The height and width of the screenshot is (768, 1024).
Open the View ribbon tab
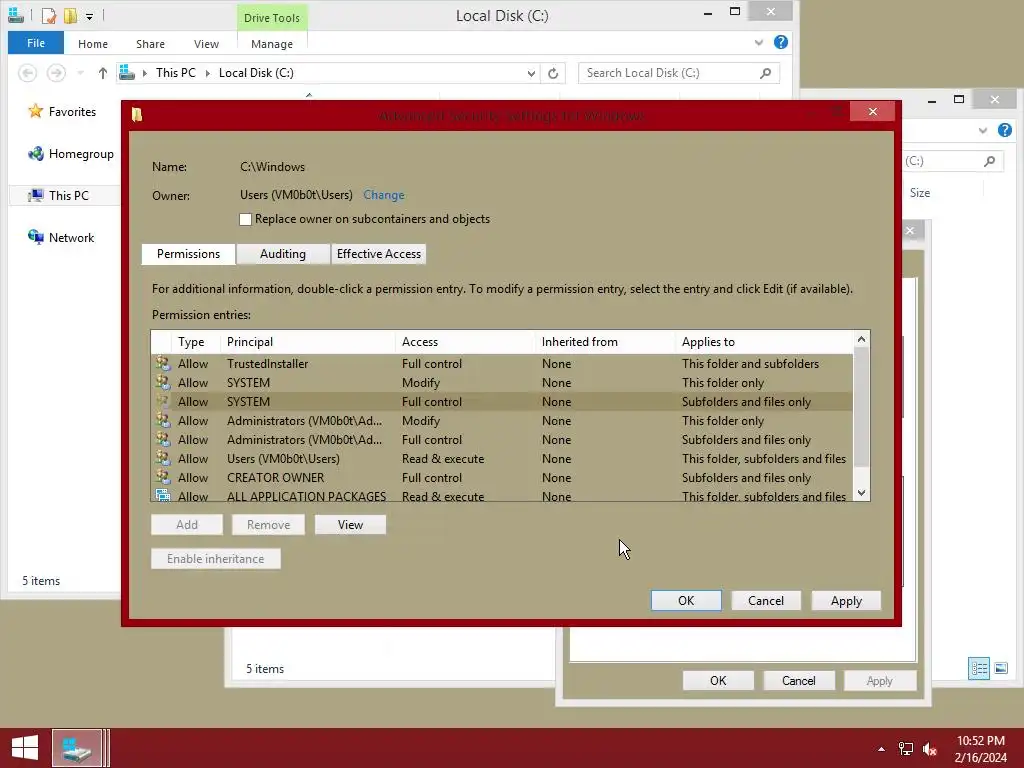206,44
